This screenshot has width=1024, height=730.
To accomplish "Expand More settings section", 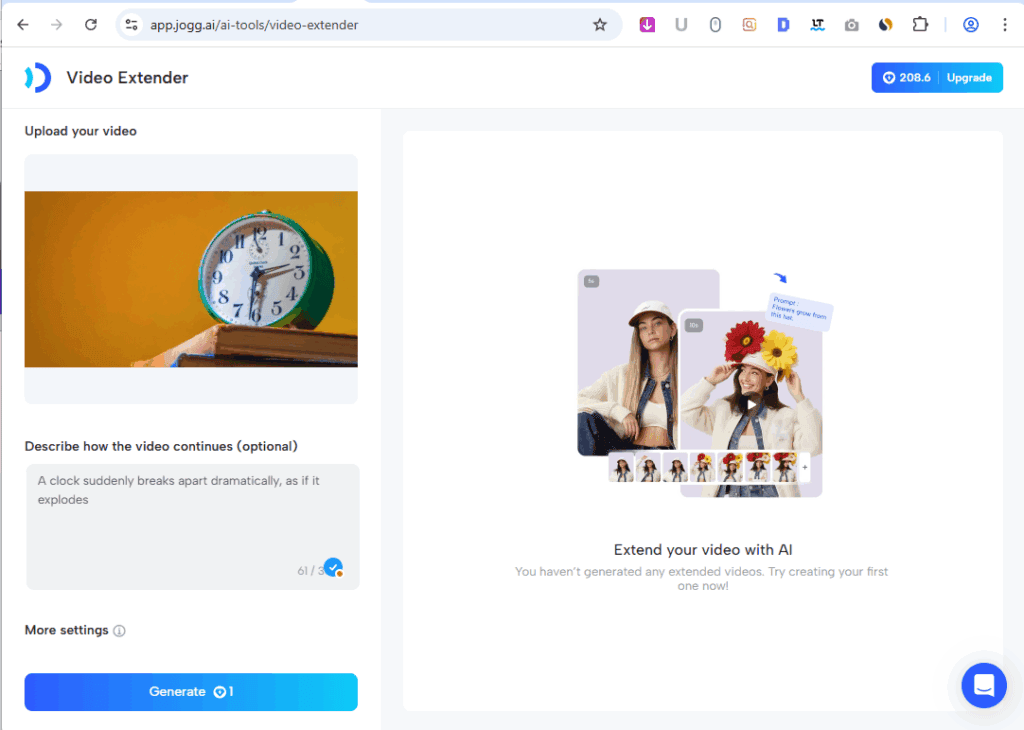I will point(66,630).
